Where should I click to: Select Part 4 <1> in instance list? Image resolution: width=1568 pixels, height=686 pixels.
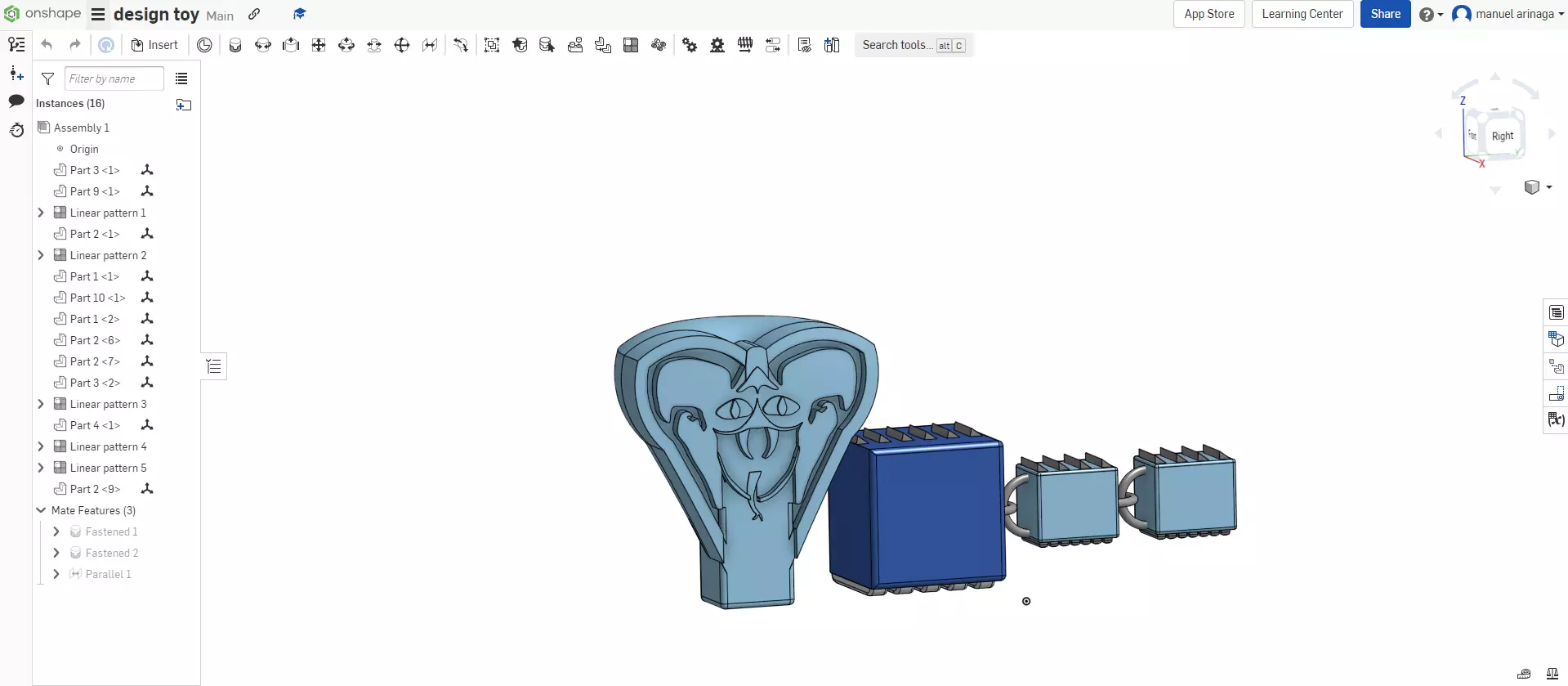point(95,425)
